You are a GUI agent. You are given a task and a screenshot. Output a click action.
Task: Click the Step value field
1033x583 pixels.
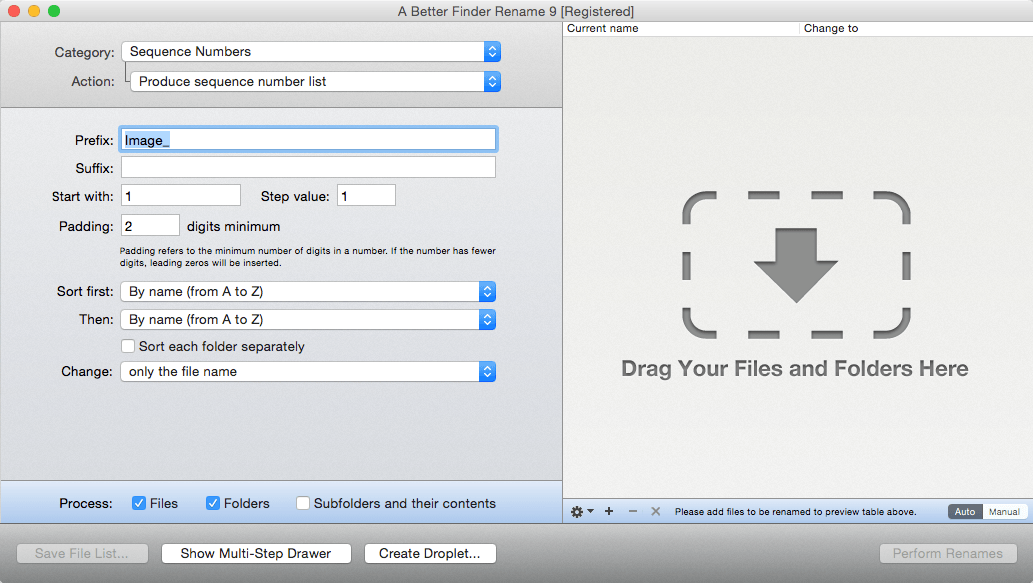click(366, 196)
